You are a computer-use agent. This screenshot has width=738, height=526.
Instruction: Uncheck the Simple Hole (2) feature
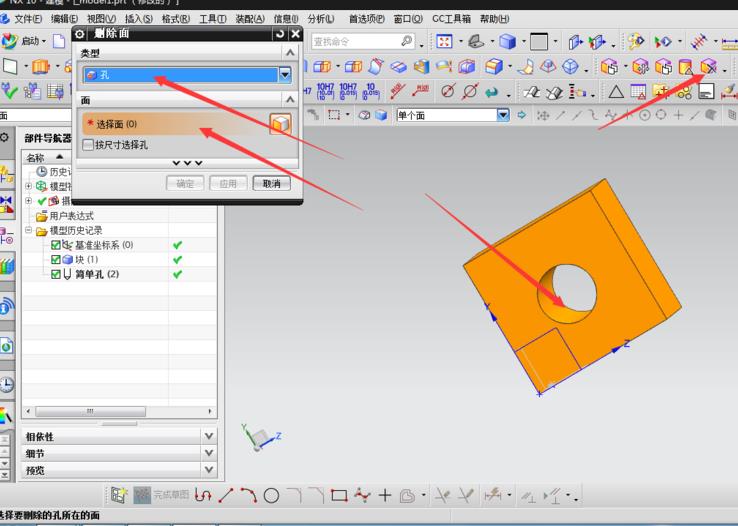[56, 274]
